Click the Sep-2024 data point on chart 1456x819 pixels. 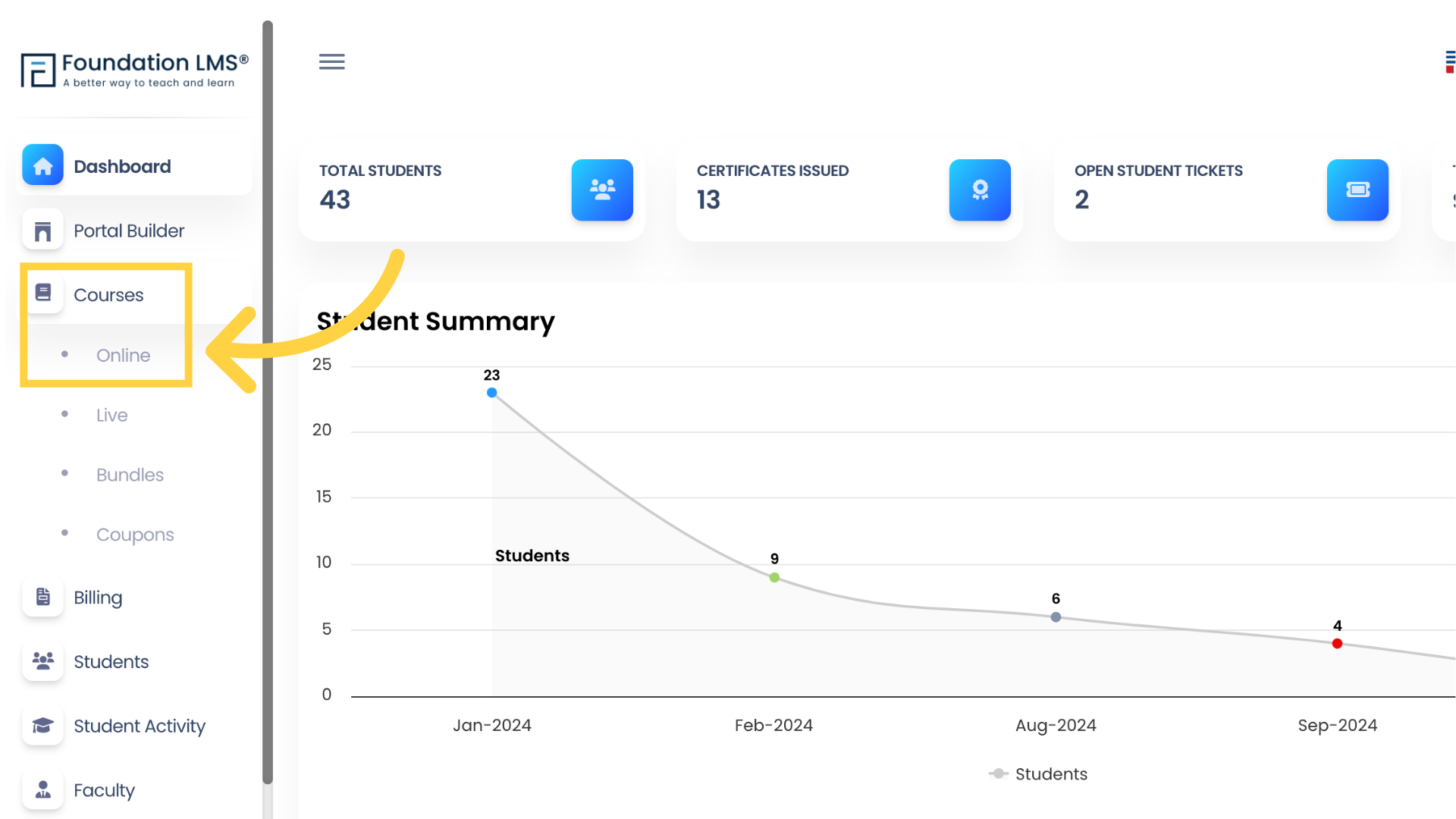tap(1336, 642)
